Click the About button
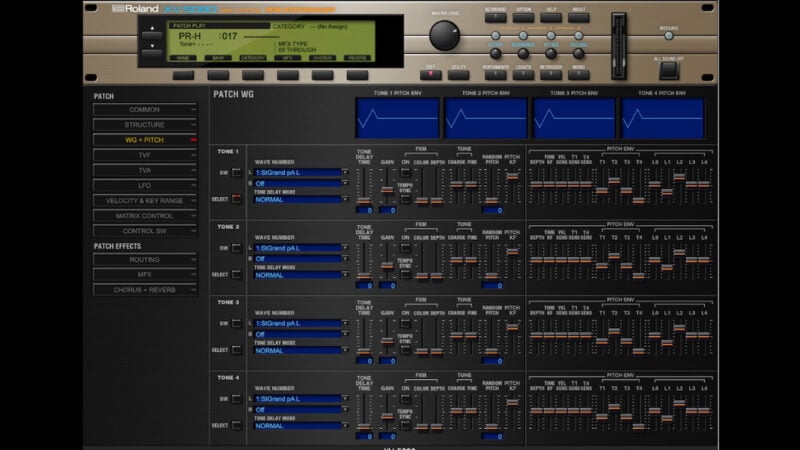Viewport: 800px width, 450px height. [578, 17]
